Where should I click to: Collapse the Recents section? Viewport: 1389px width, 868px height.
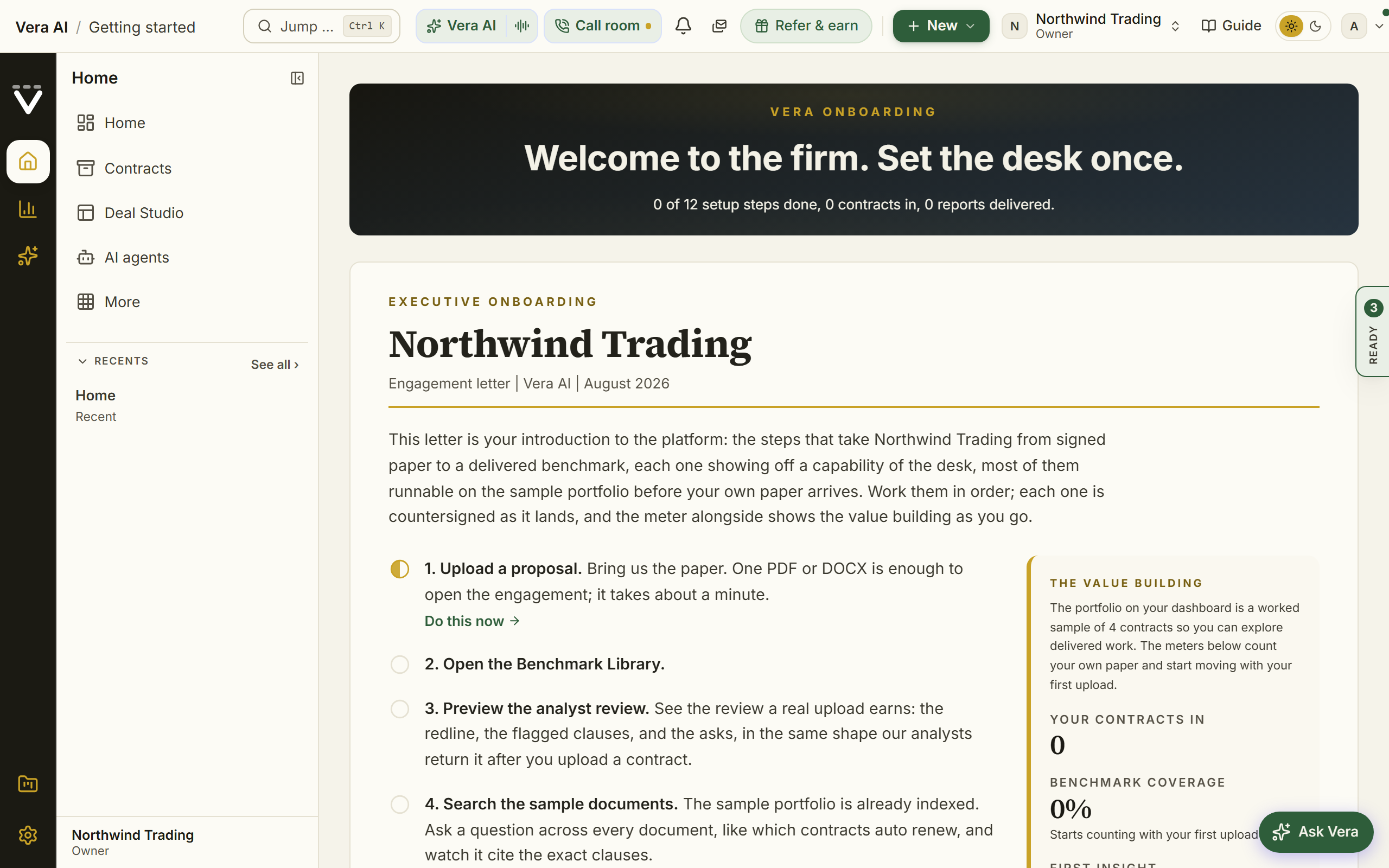coord(112,361)
